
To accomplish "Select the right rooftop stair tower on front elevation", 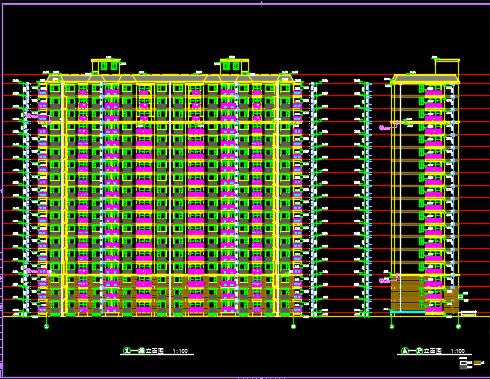I will (234, 66).
